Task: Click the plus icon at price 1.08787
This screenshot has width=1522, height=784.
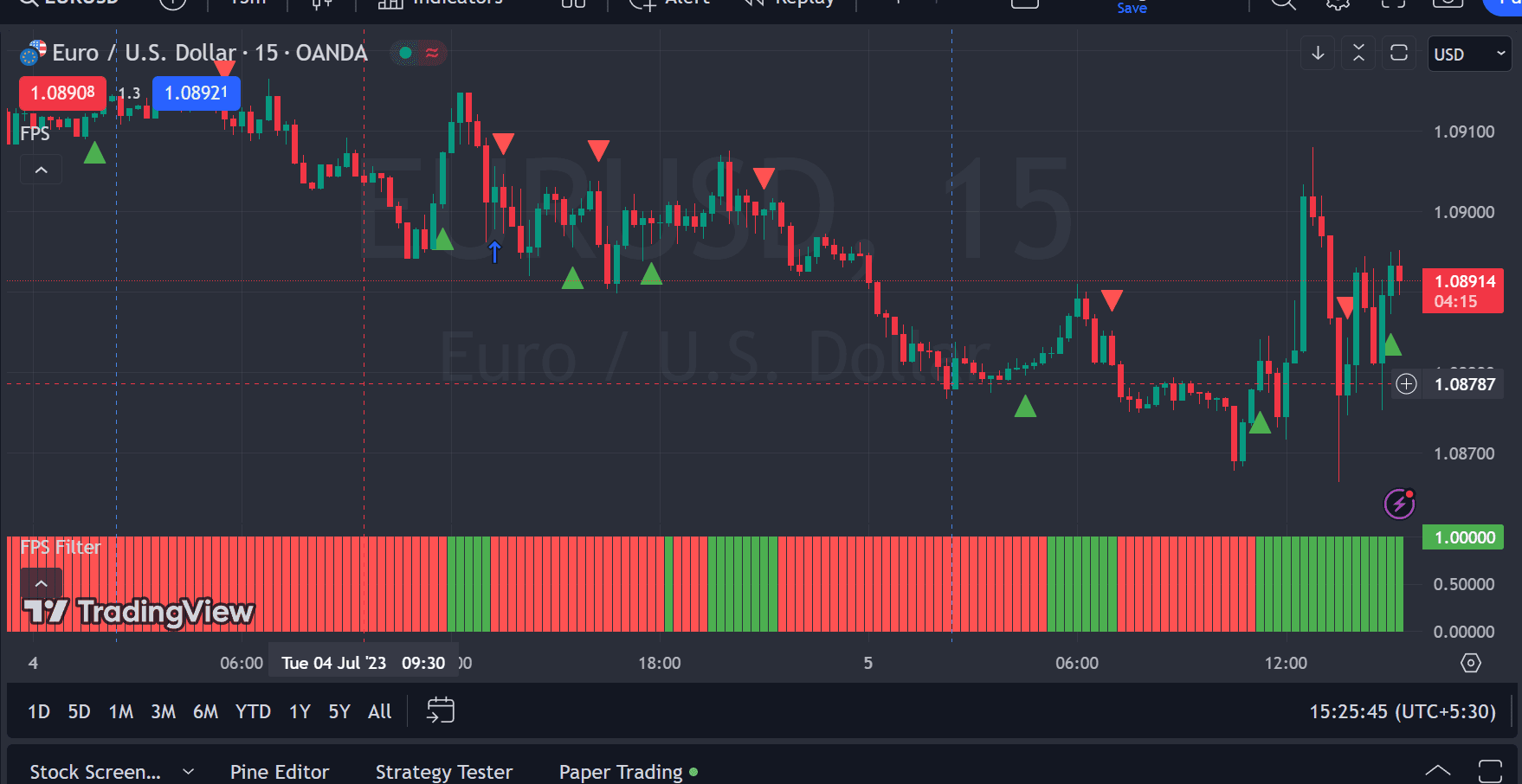Action: coord(1406,383)
